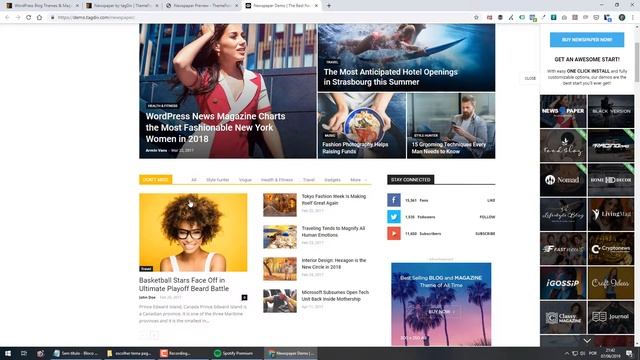Click Buy Now in the advertisement banner
640x360 pixels.
[440, 311]
